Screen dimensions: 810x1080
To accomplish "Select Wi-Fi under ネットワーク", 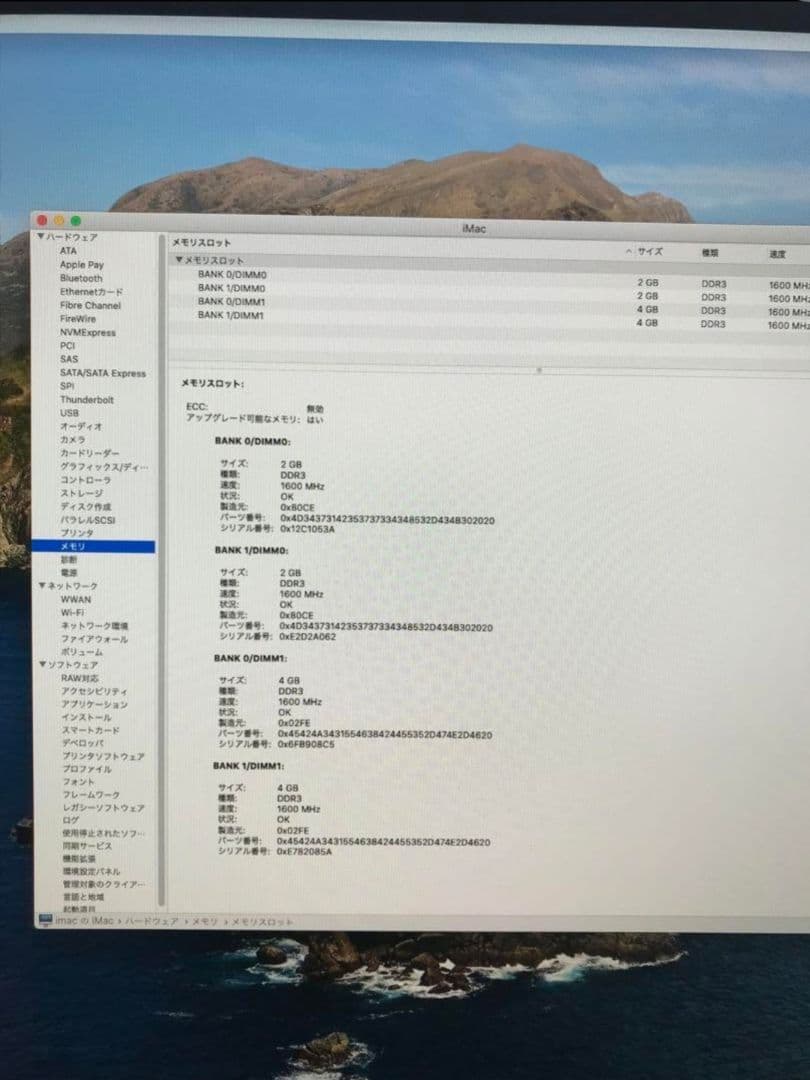I will (x=71, y=612).
